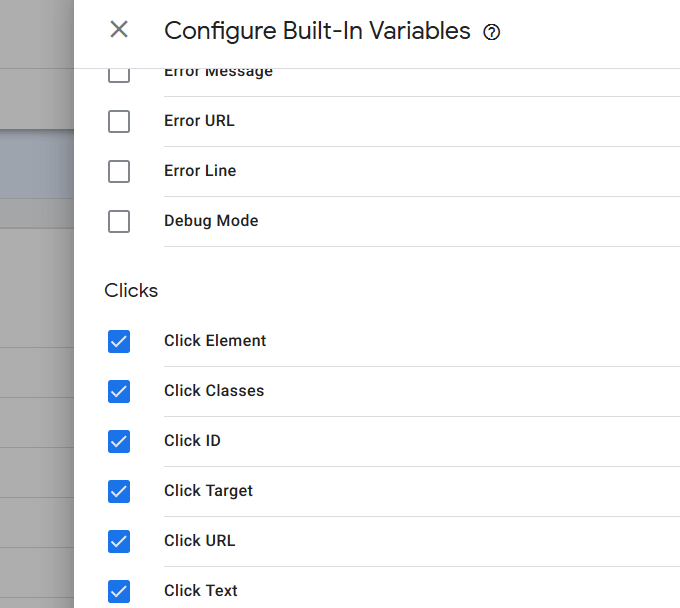Uncheck the Click ID variable
The width and height of the screenshot is (680, 608).
pos(119,441)
